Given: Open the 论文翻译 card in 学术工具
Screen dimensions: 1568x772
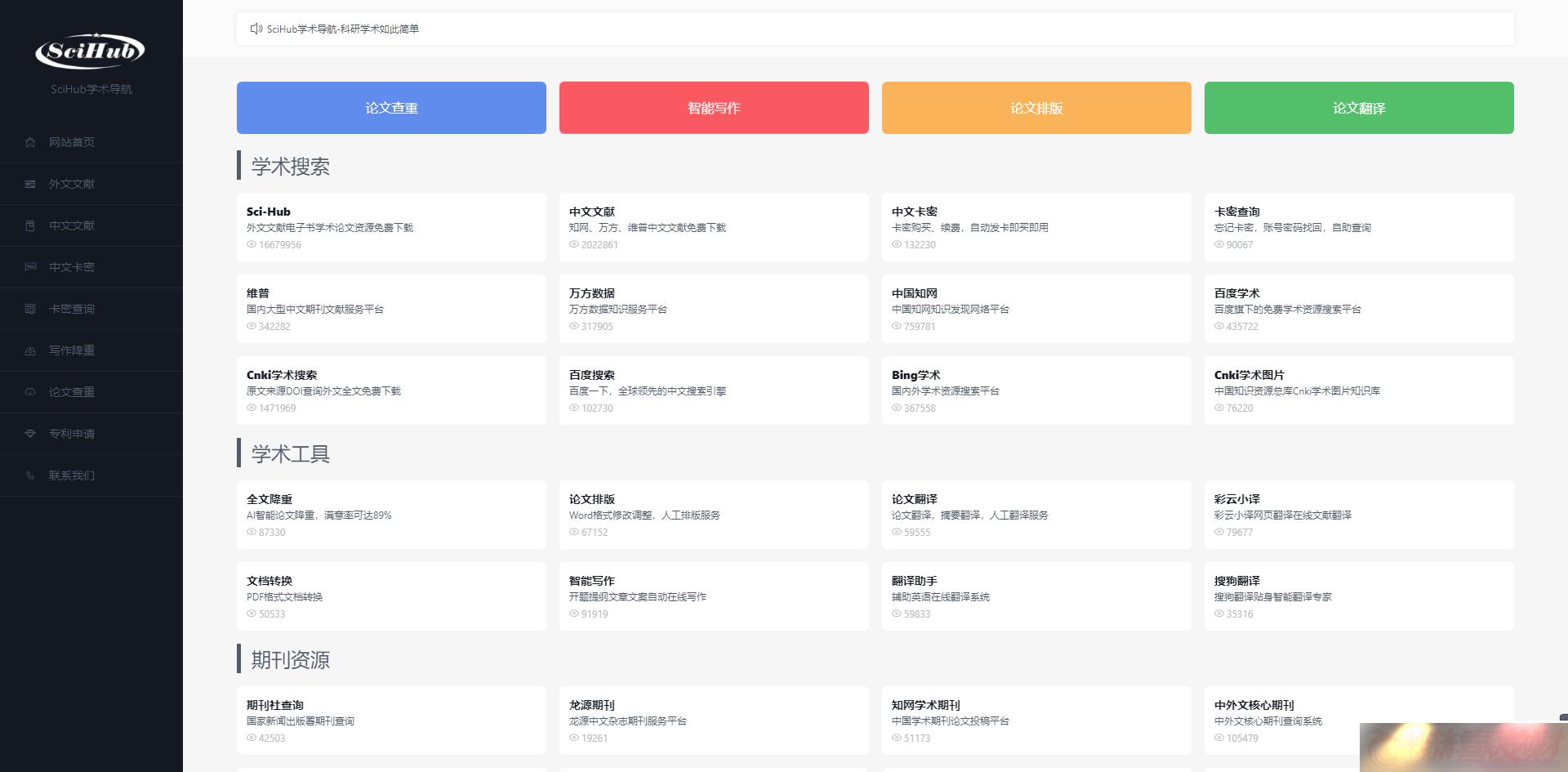Looking at the screenshot, I should (1036, 515).
